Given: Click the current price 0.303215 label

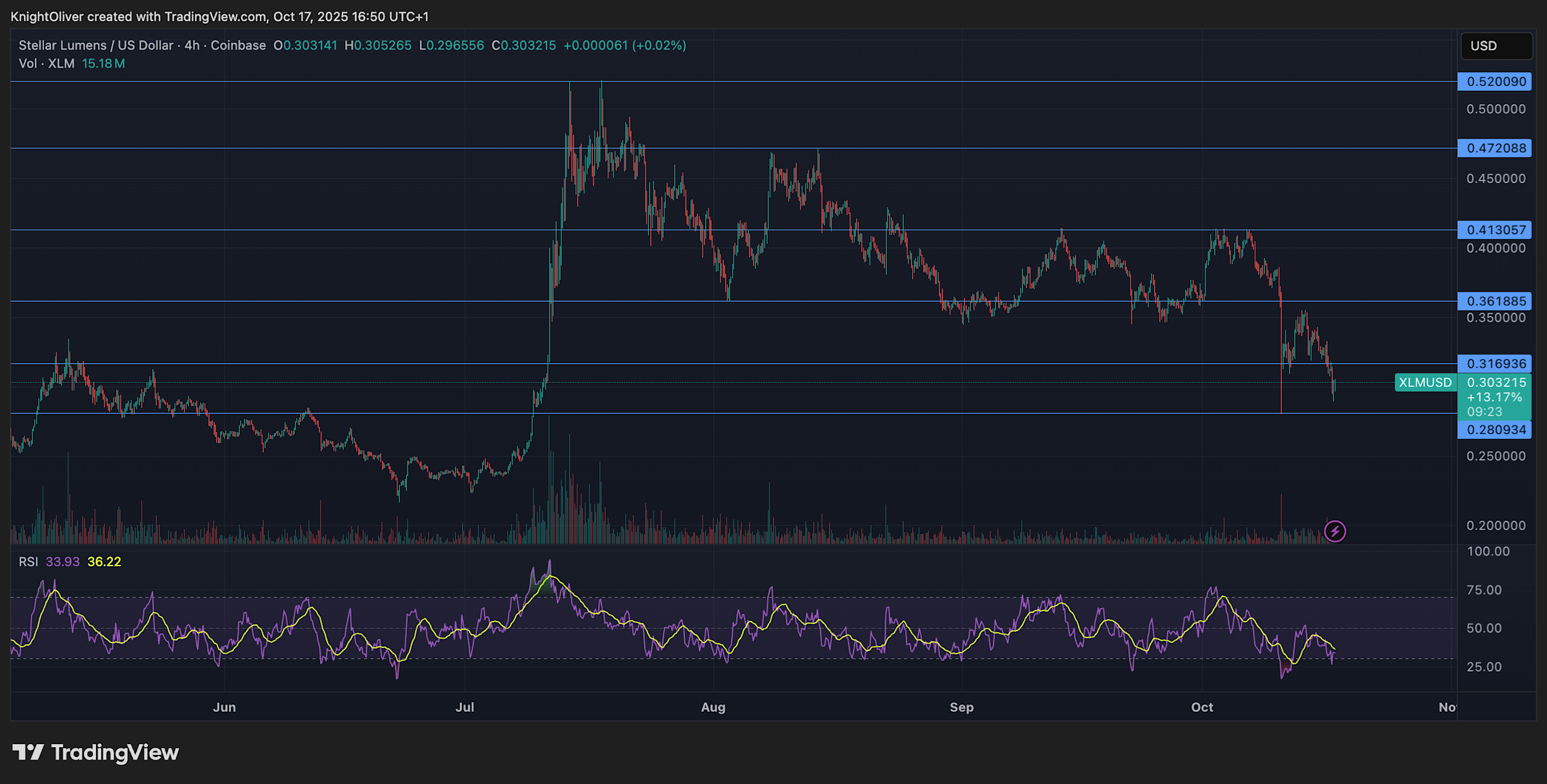Looking at the screenshot, I should coord(1496,382).
